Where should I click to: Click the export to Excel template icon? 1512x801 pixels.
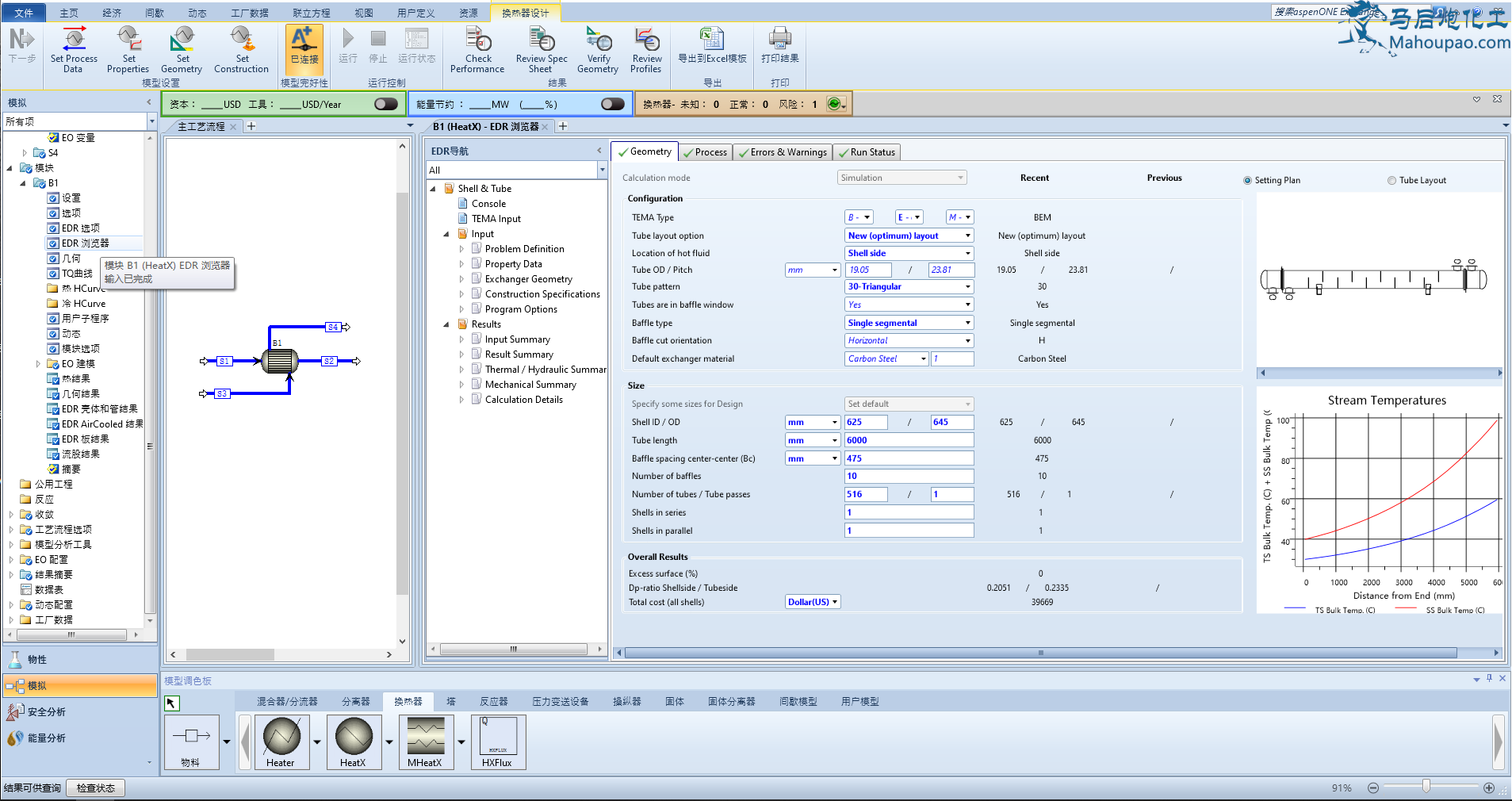pyautogui.click(x=712, y=45)
